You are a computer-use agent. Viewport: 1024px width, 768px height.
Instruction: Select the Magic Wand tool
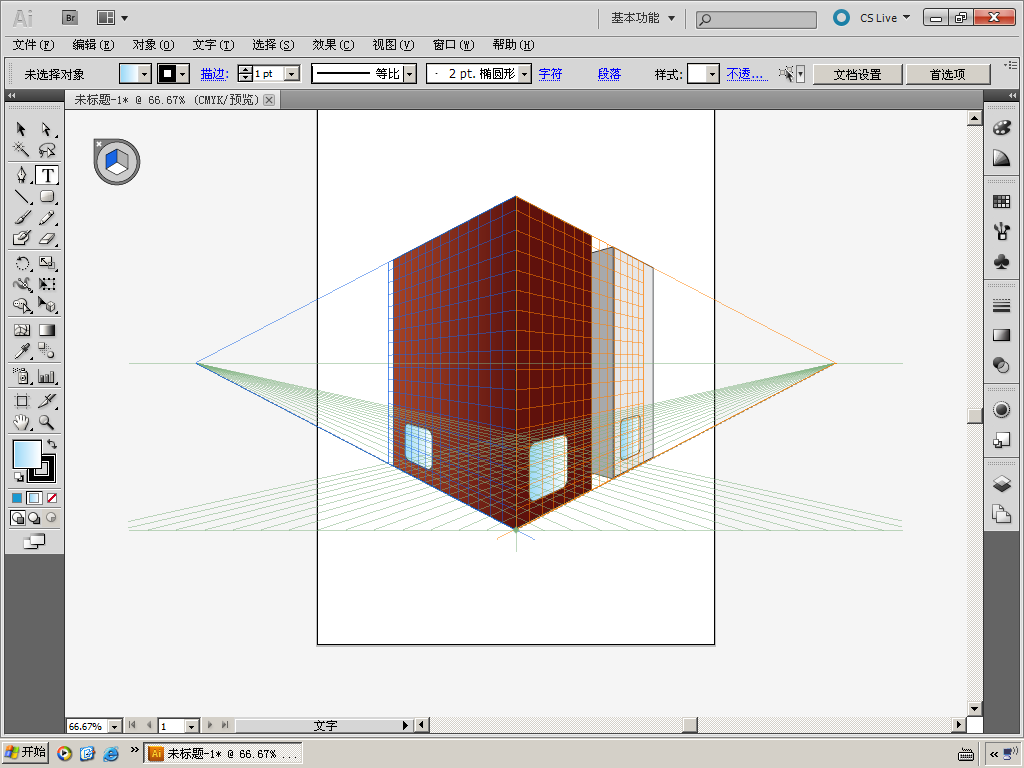pos(22,151)
